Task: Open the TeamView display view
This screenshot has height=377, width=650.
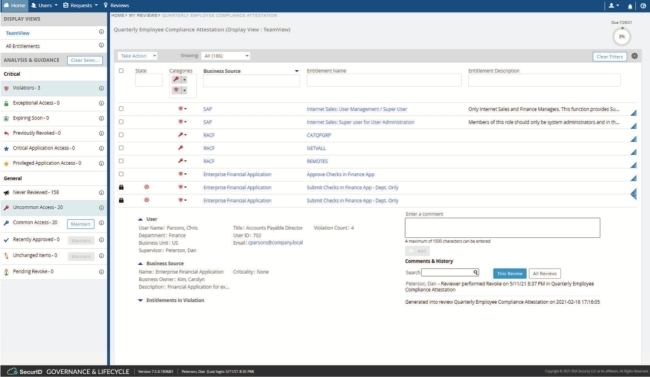Action: [18, 33]
